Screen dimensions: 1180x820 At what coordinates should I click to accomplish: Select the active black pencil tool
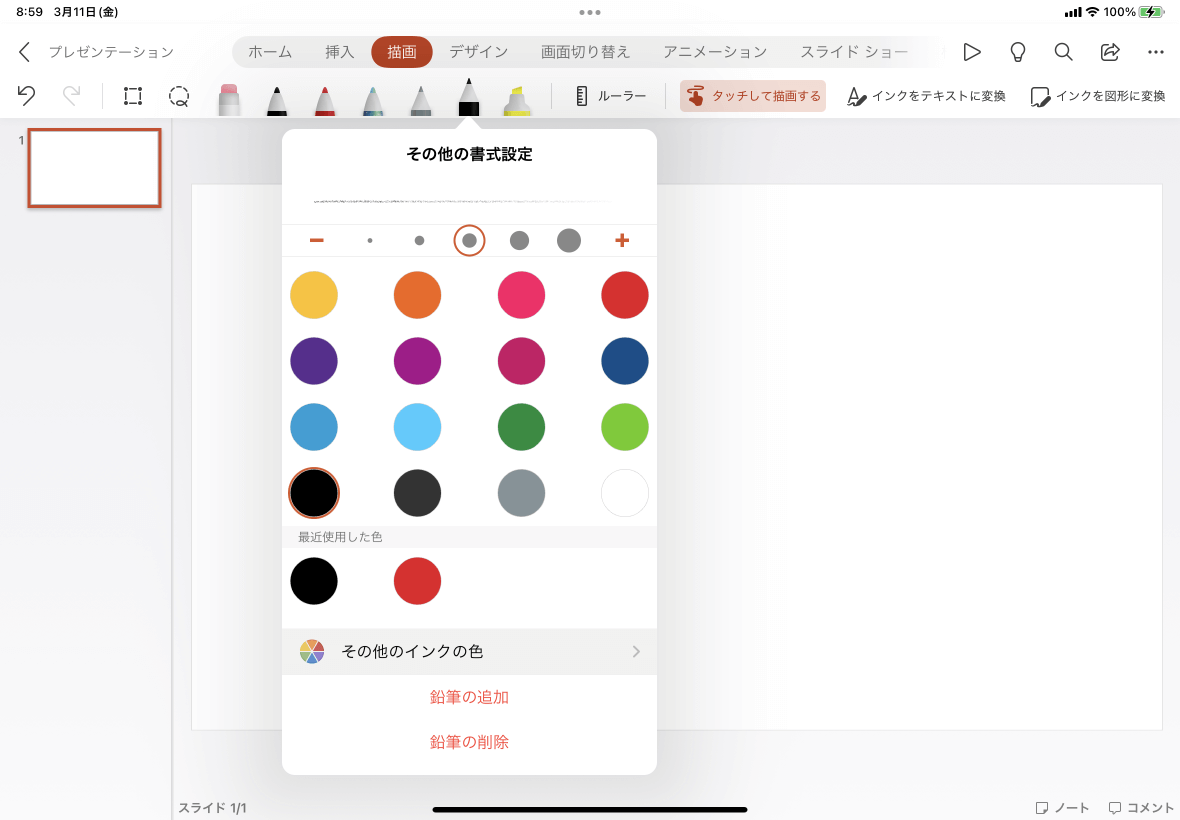[x=469, y=96]
